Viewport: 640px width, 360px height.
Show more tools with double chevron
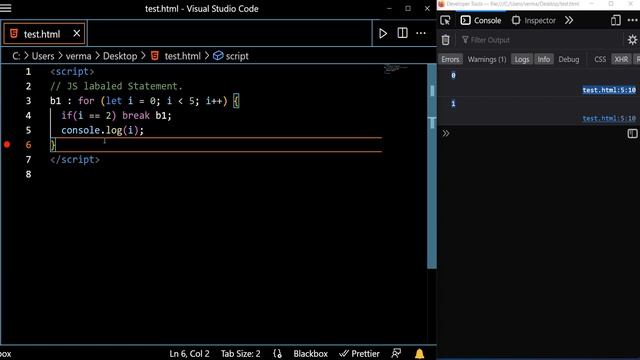click(x=569, y=20)
